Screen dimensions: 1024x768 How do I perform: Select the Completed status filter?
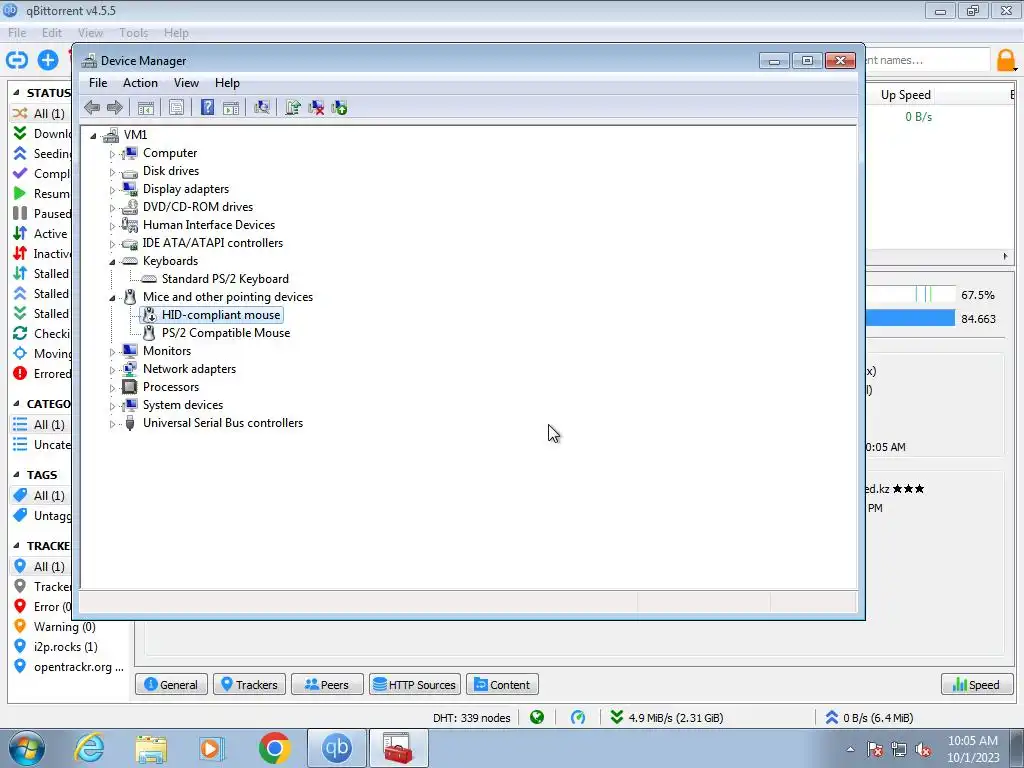[41, 174]
